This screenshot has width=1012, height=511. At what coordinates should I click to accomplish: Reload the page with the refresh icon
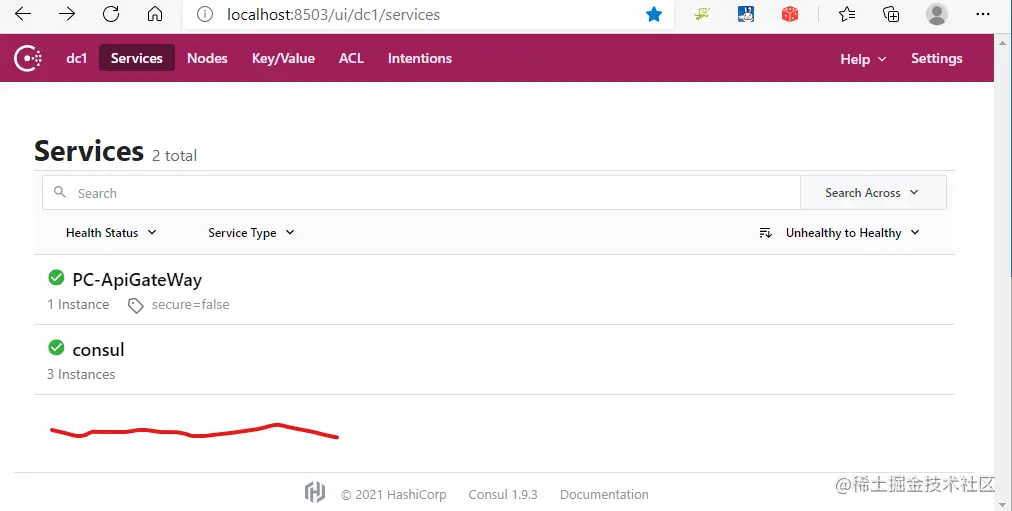click(x=111, y=14)
